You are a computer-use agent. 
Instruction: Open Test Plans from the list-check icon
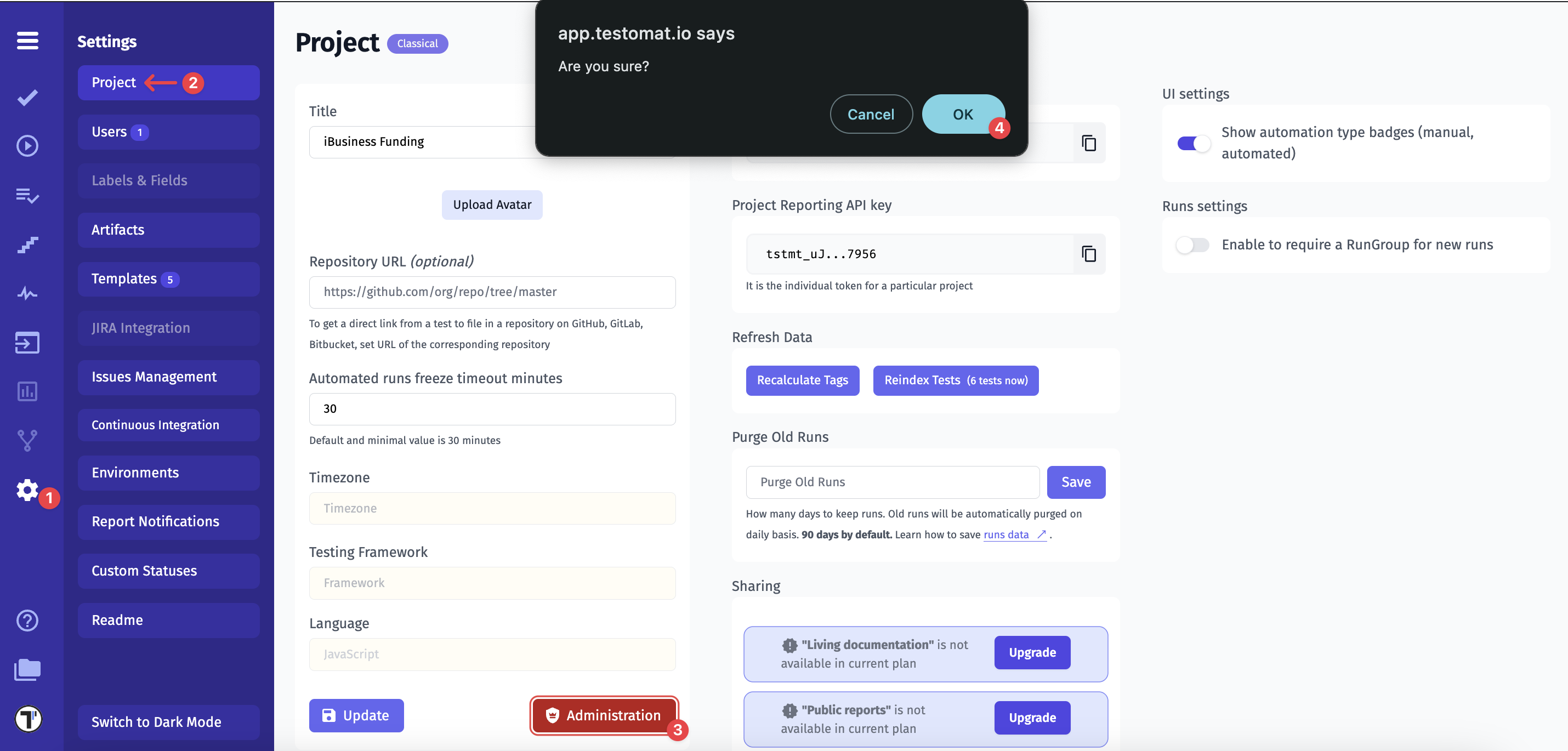point(27,195)
